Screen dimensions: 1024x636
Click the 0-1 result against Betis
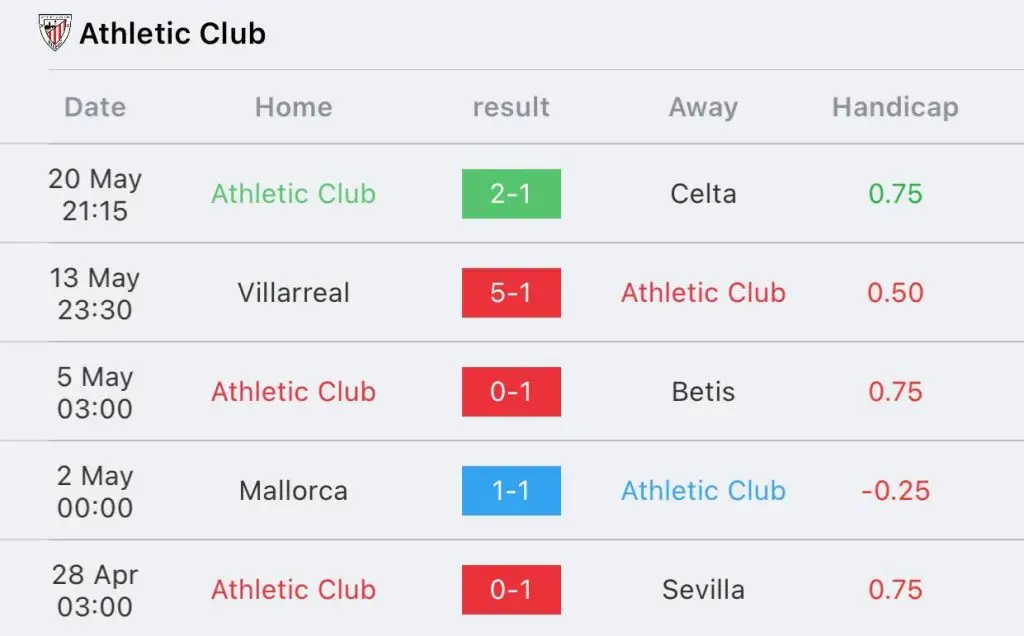[511, 392]
